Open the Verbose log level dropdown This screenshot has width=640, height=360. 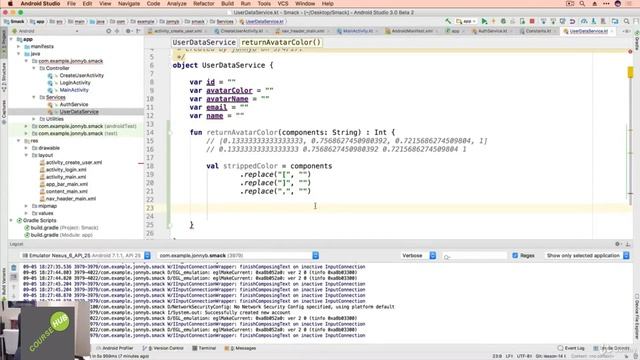pyautogui.click(x=419, y=256)
